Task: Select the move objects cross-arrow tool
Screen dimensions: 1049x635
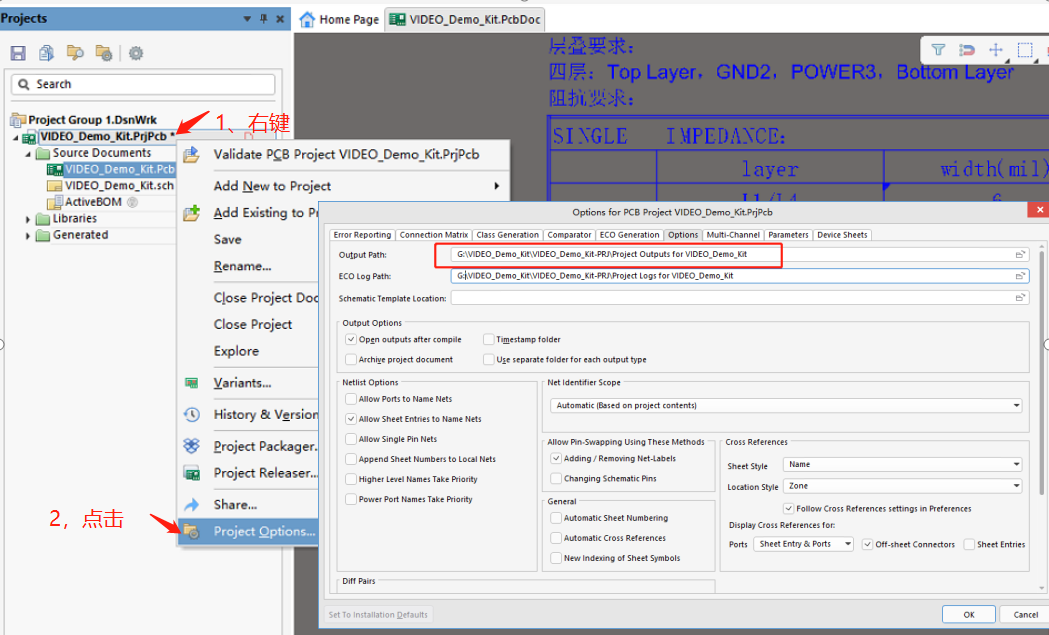Action: tap(996, 50)
